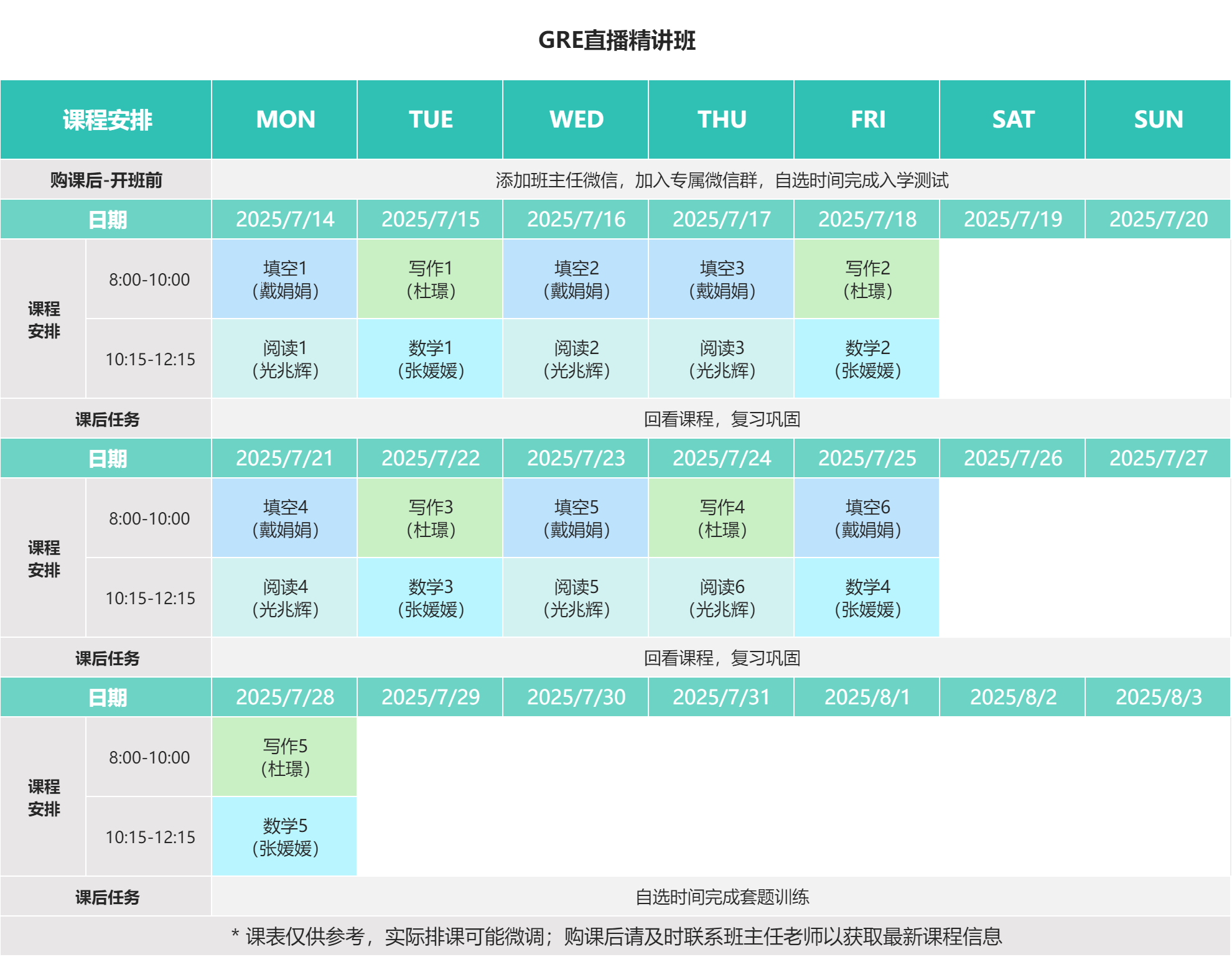Click date cell 2025/7/14
The image size is (1232, 957).
[285, 219]
